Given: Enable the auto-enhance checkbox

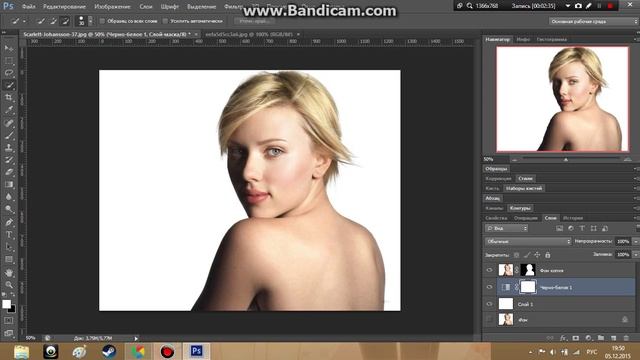Looking at the screenshot, I should tap(165, 21).
